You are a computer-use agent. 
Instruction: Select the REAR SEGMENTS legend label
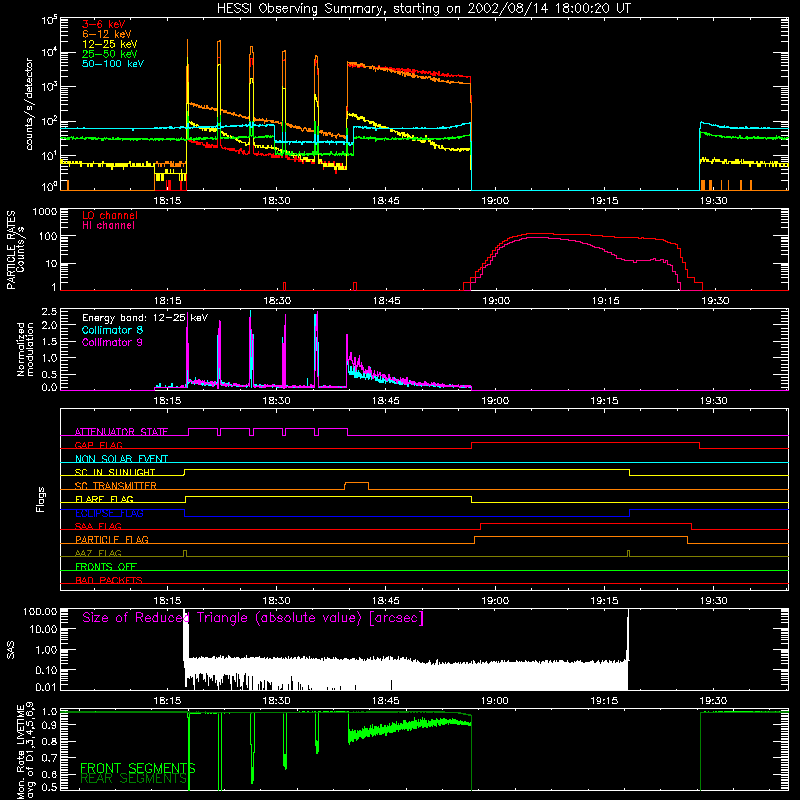pyautogui.click(x=134, y=778)
